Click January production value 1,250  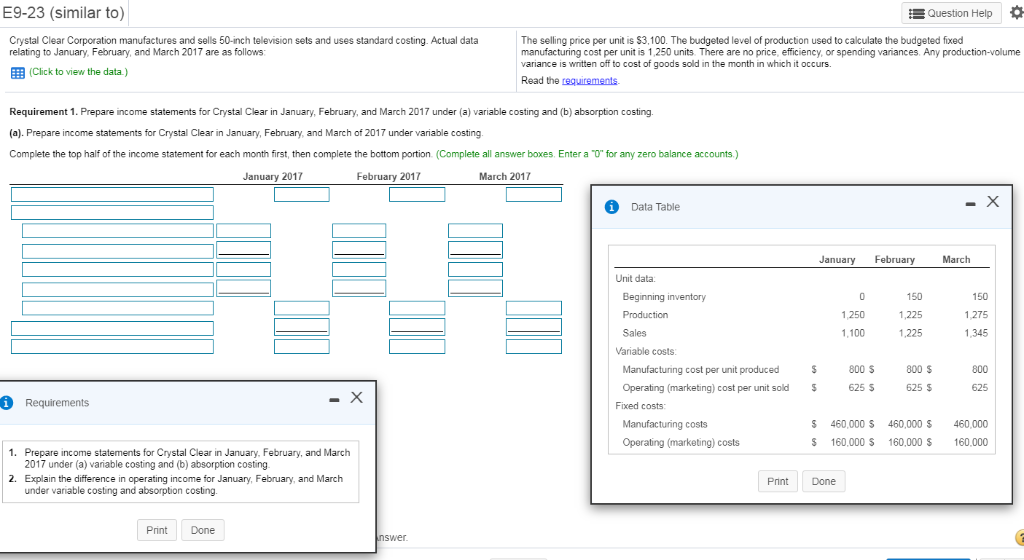(x=852, y=315)
